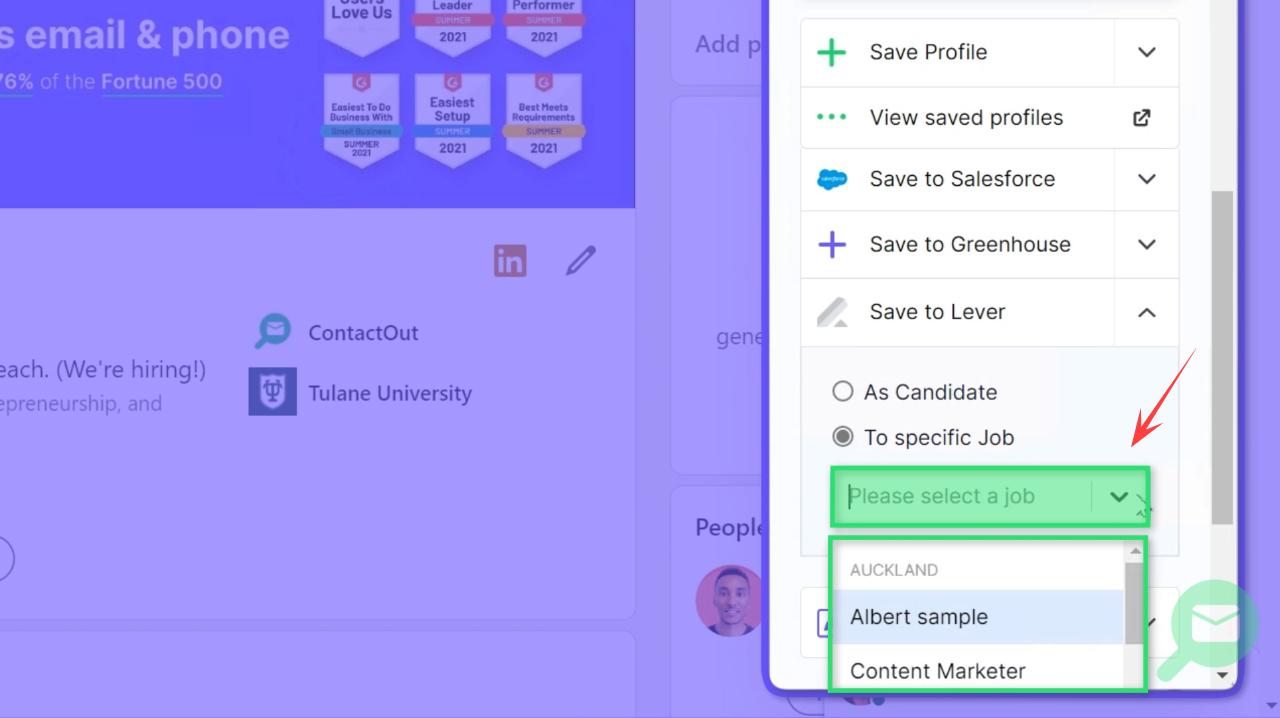Click the Best Meets Requirements badge
The height and width of the screenshot is (718, 1280).
click(544, 121)
